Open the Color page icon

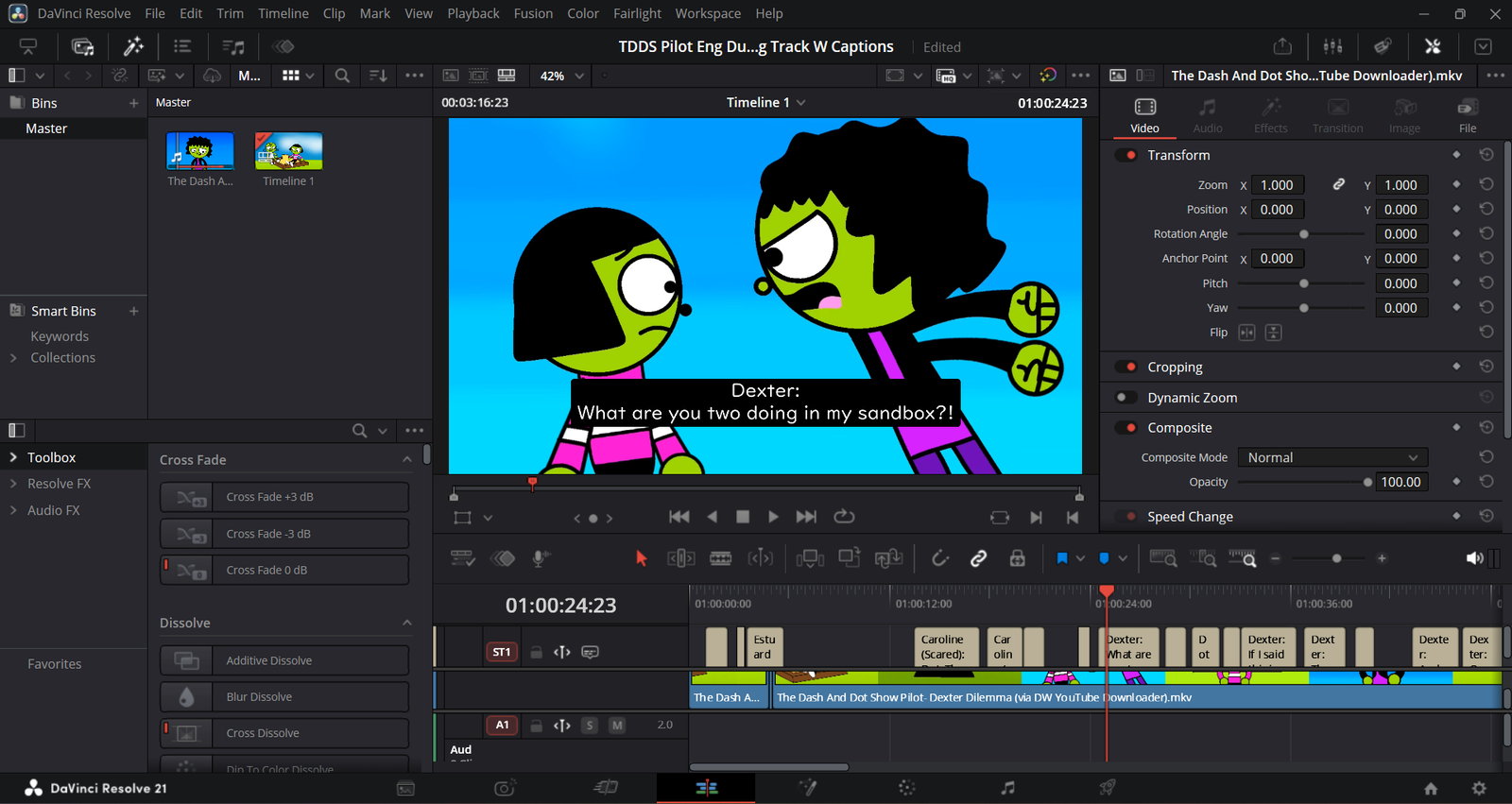(907, 788)
